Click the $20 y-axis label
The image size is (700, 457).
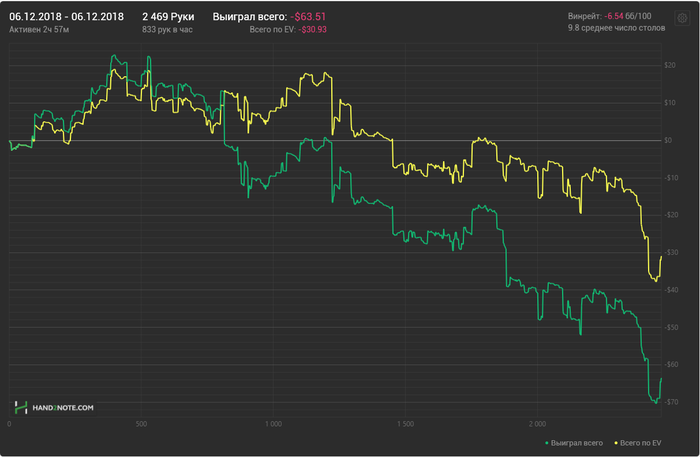coord(670,65)
